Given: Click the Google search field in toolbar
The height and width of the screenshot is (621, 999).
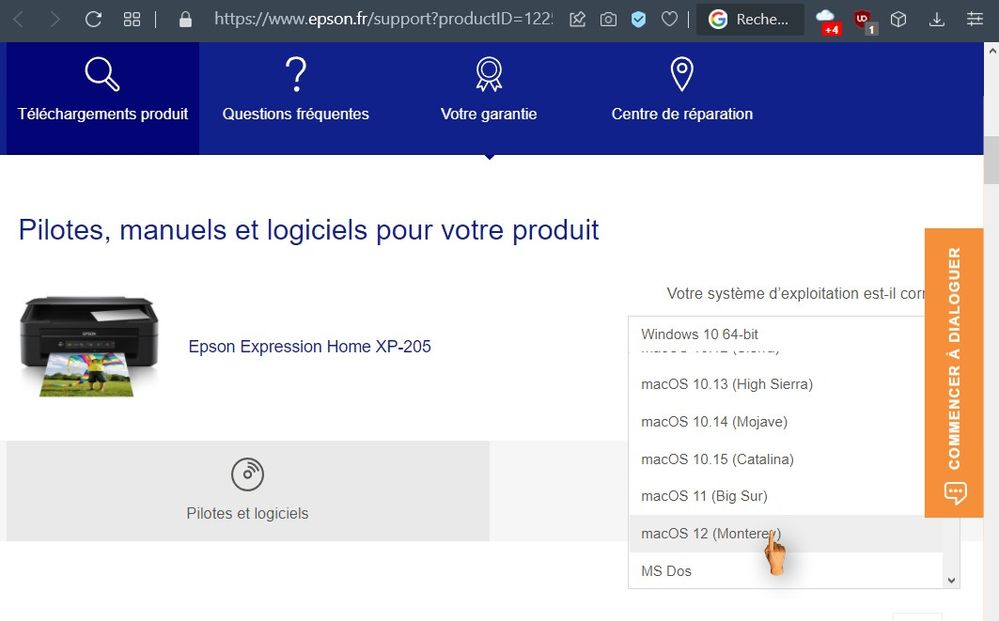Looking at the screenshot, I should pyautogui.click(x=751, y=19).
